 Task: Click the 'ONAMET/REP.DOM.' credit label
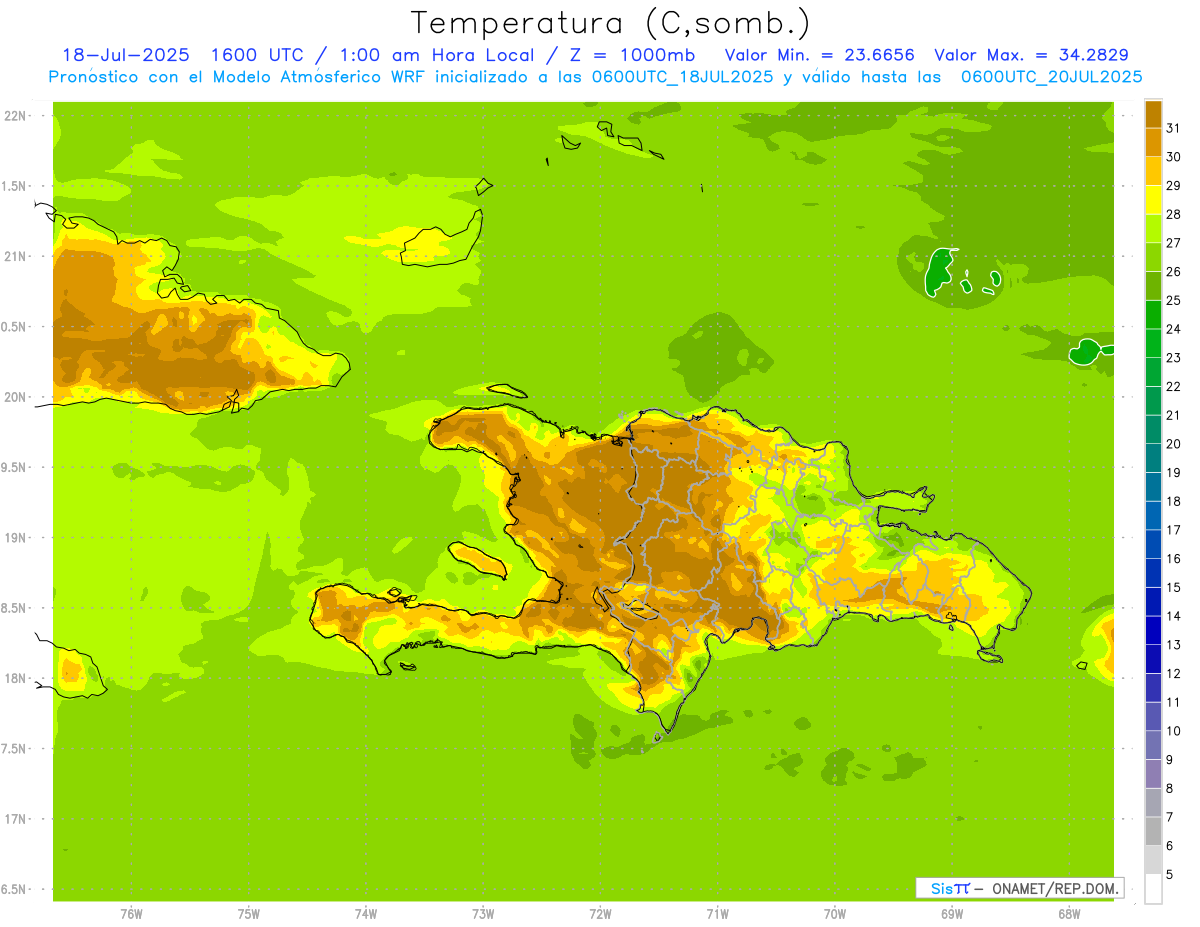coord(1054,888)
